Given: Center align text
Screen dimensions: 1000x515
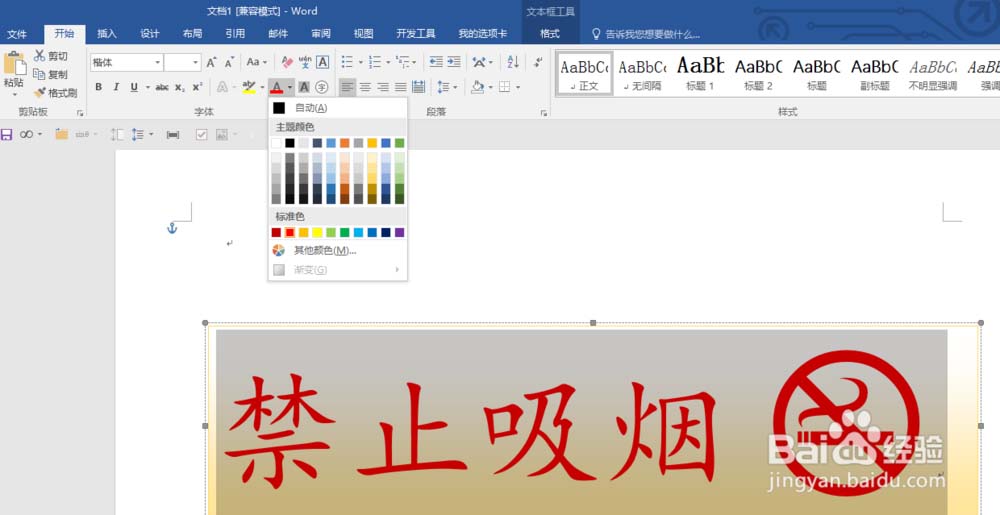Looking at the screenshot, I should (x=365, y=87).
